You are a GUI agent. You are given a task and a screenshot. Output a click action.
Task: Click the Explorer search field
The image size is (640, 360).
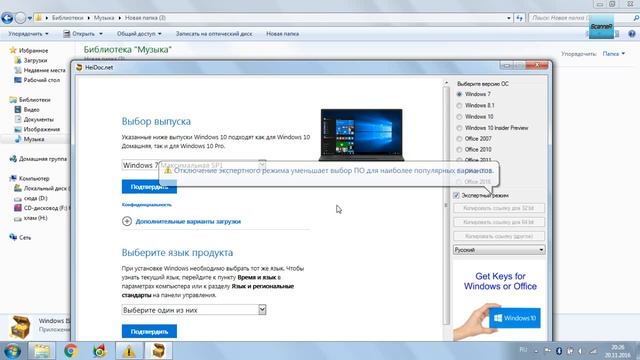click(581, 18)
